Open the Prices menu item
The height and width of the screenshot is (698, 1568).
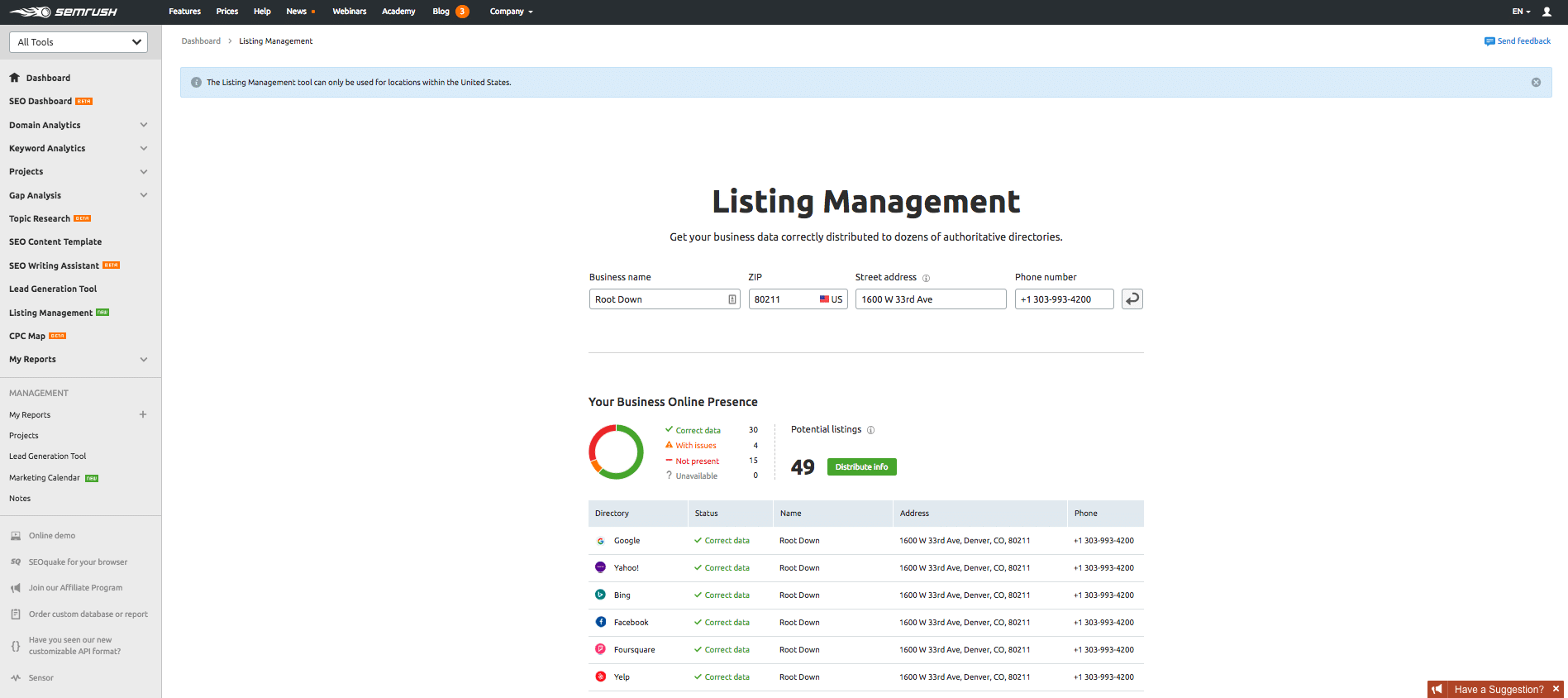pyautogui.click(x=227, y=12)
